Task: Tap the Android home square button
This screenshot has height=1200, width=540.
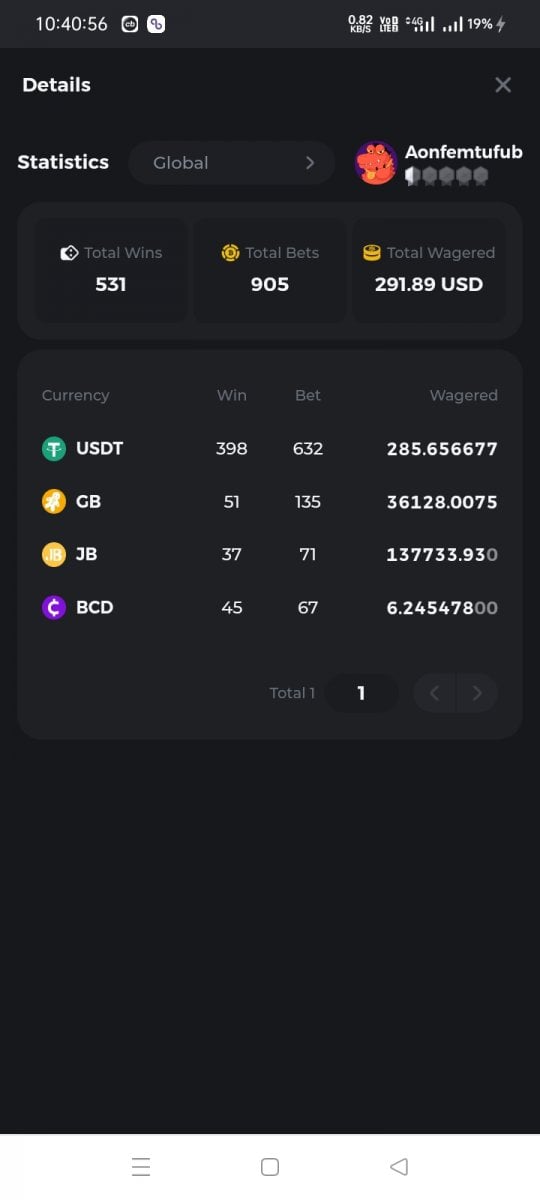Action: coord(269,1167)
